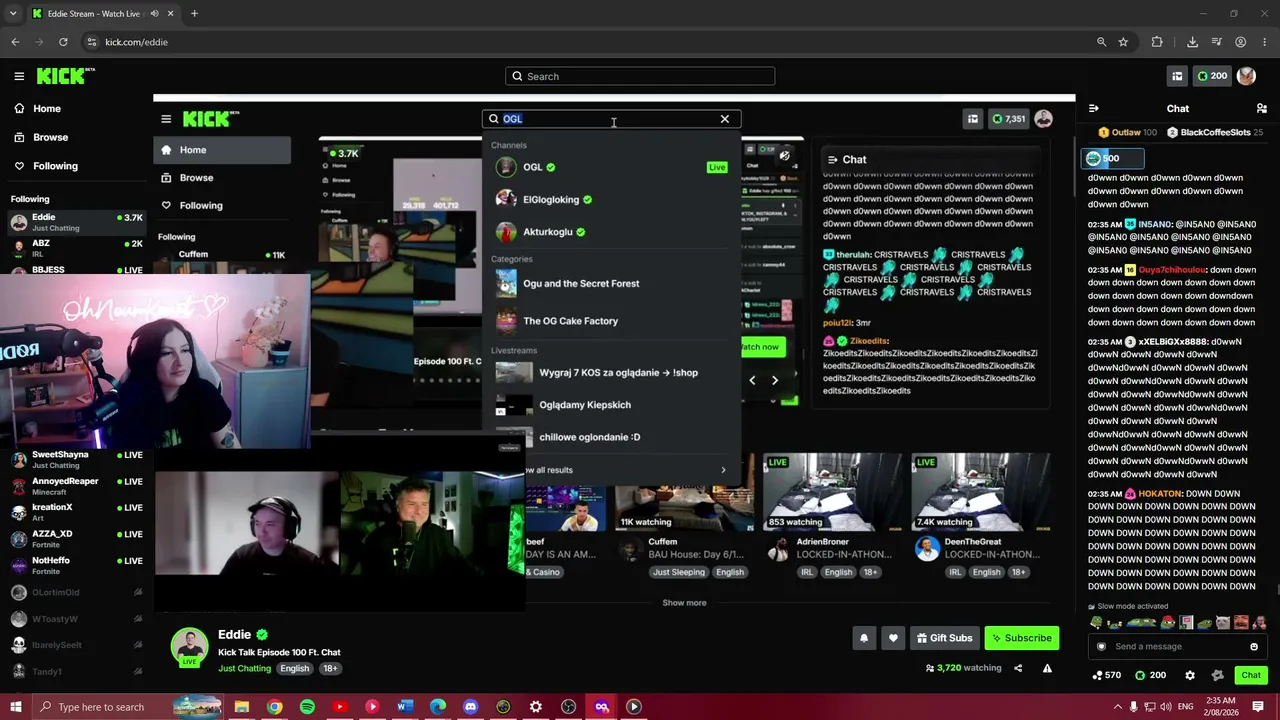Click the carousel next arrow in the stream
Image resolution: width=1280 pixels, height=720 pixels.
pyautogui.click(x=774, y=380)
